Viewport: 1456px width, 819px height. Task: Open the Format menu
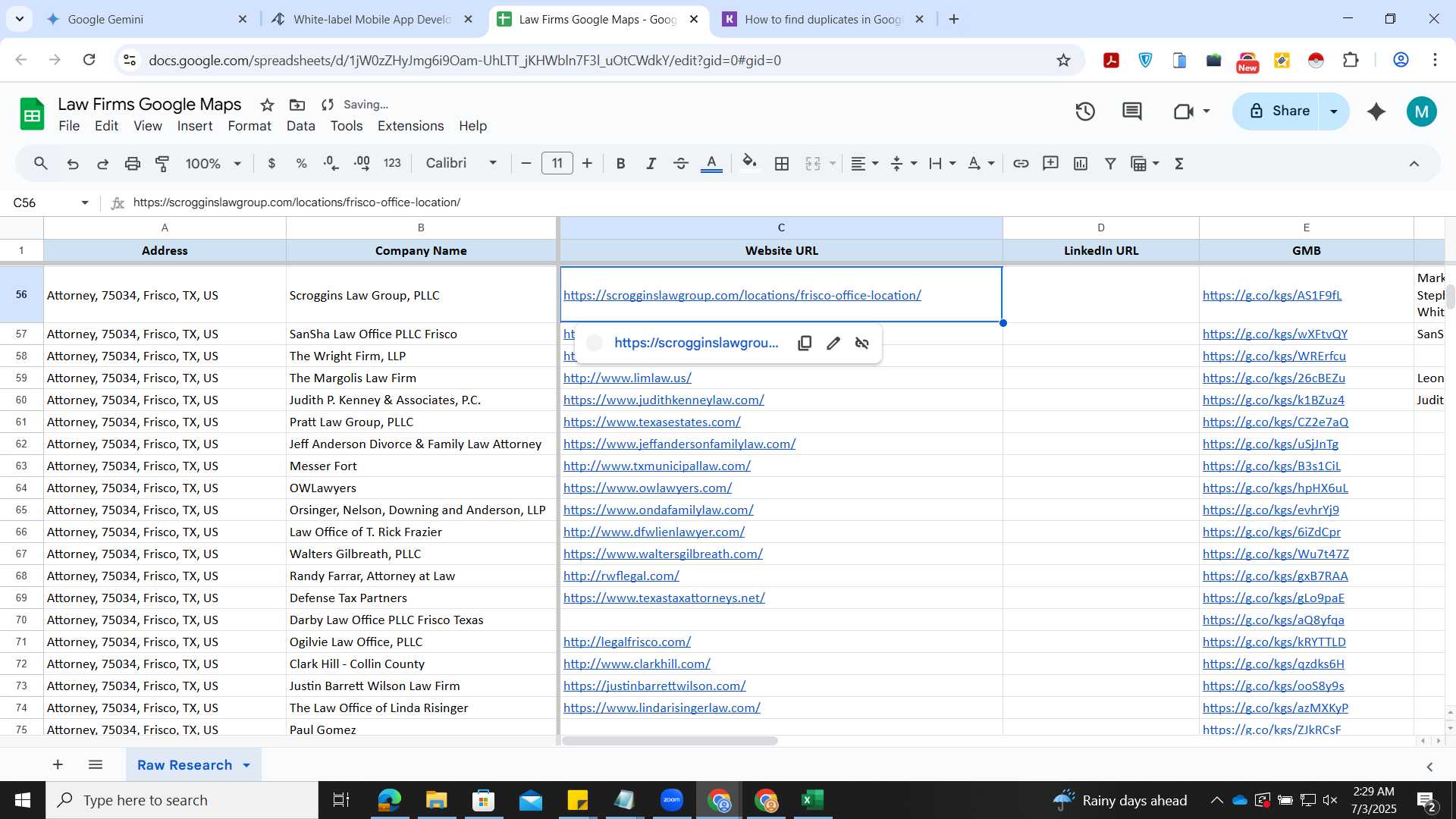point(249,126)
